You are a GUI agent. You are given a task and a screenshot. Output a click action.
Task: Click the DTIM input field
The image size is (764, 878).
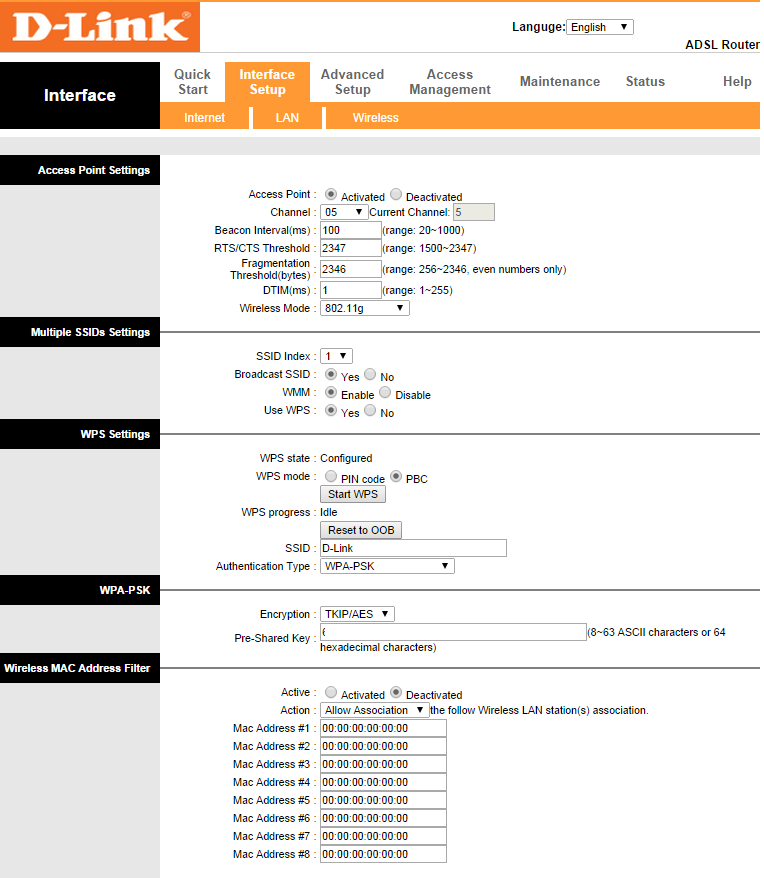pos(351,290)
